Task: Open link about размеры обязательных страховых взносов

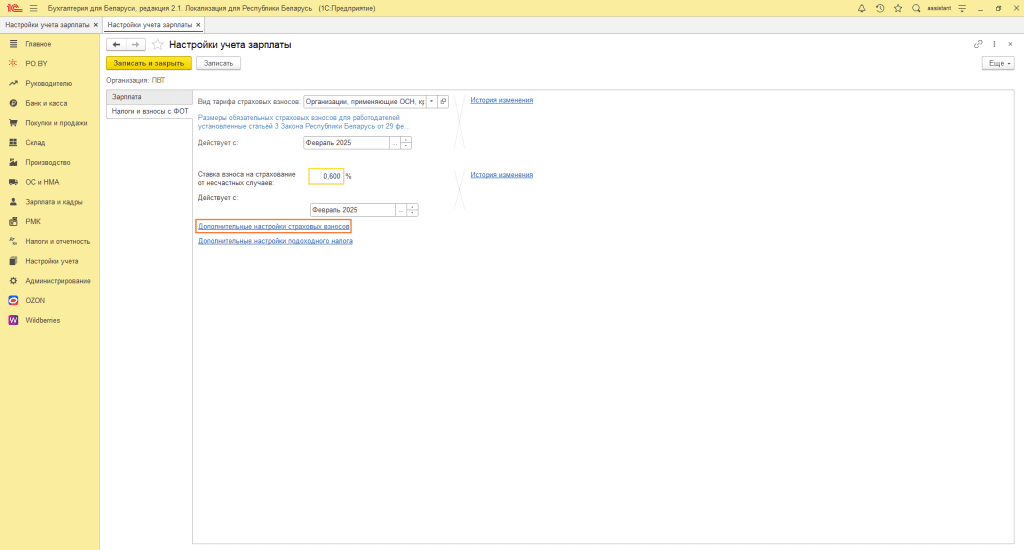Action: point(304,121)
